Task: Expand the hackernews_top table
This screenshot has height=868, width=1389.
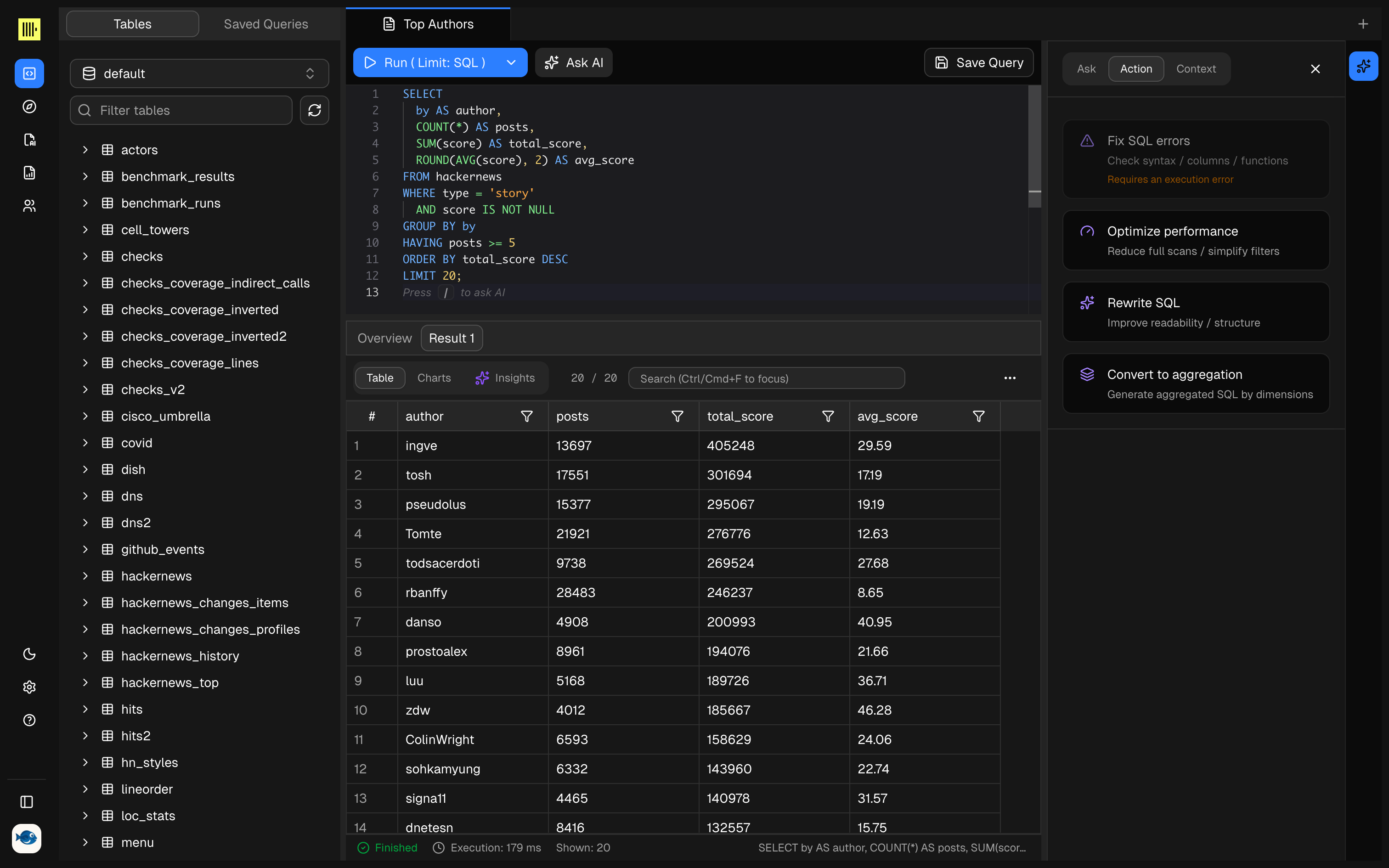Action: (x=85, y=682)
